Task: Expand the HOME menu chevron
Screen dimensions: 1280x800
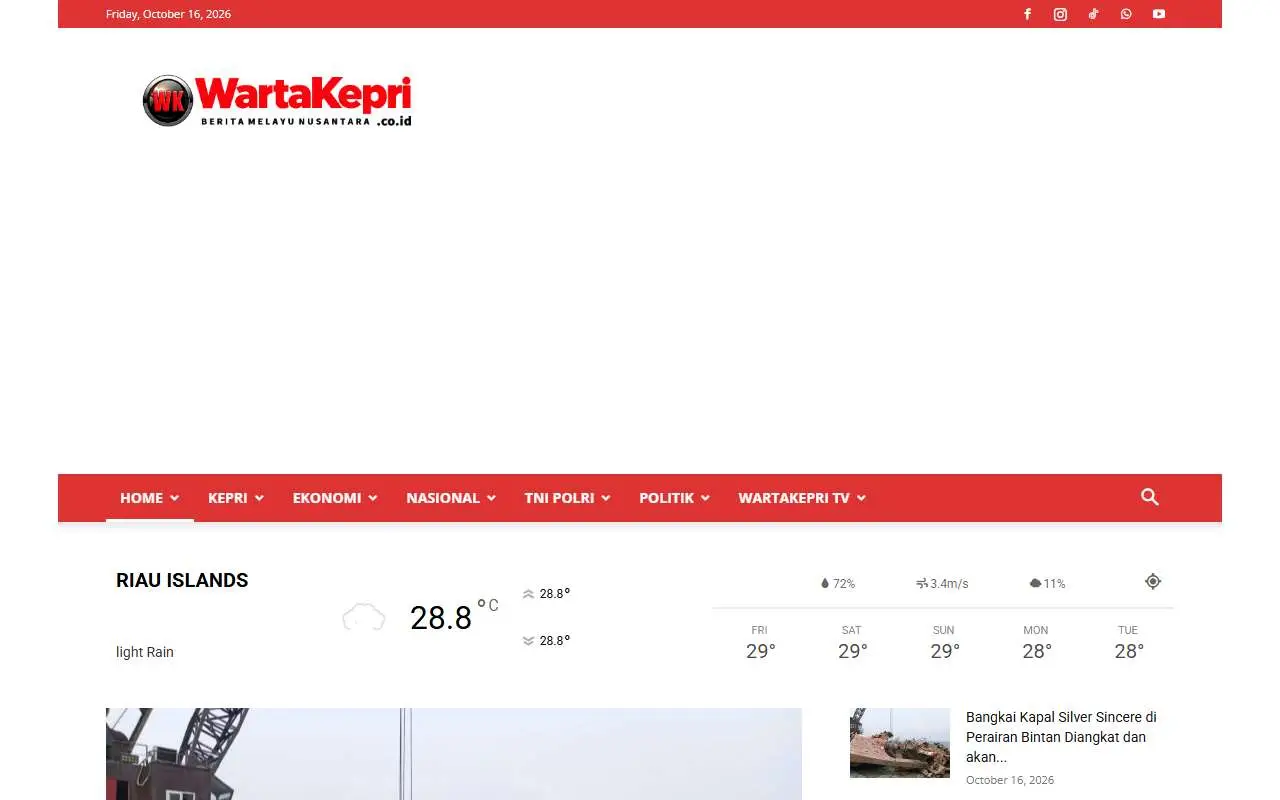Action: pos(174,498)
